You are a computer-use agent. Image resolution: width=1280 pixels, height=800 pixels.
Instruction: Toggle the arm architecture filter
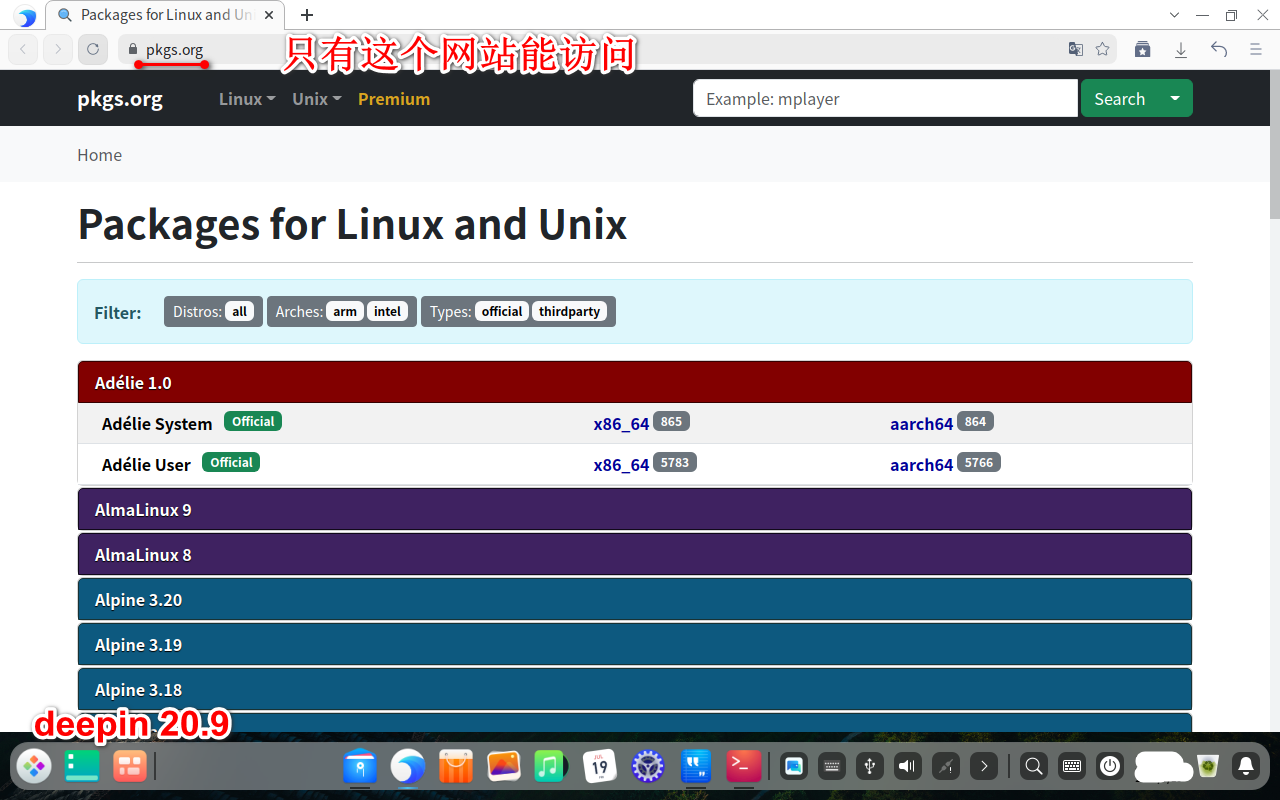tap(345, 311)
